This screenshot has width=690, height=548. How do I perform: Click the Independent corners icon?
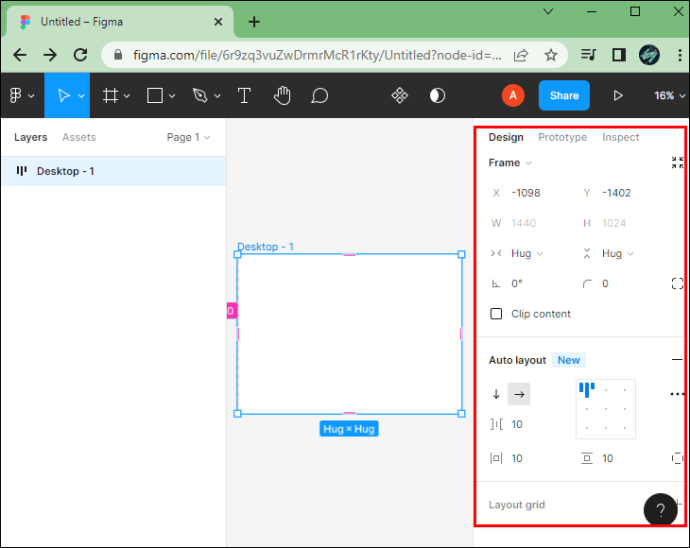[678, 283]
